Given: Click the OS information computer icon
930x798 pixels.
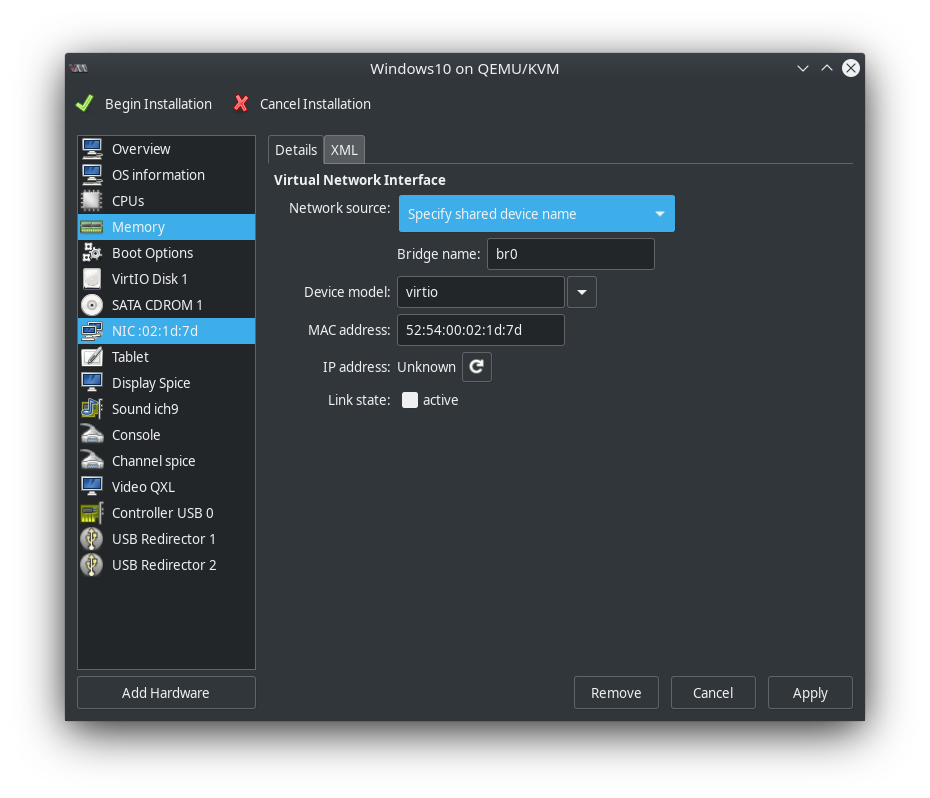Looking at the screenshot, I should [92, 175].
